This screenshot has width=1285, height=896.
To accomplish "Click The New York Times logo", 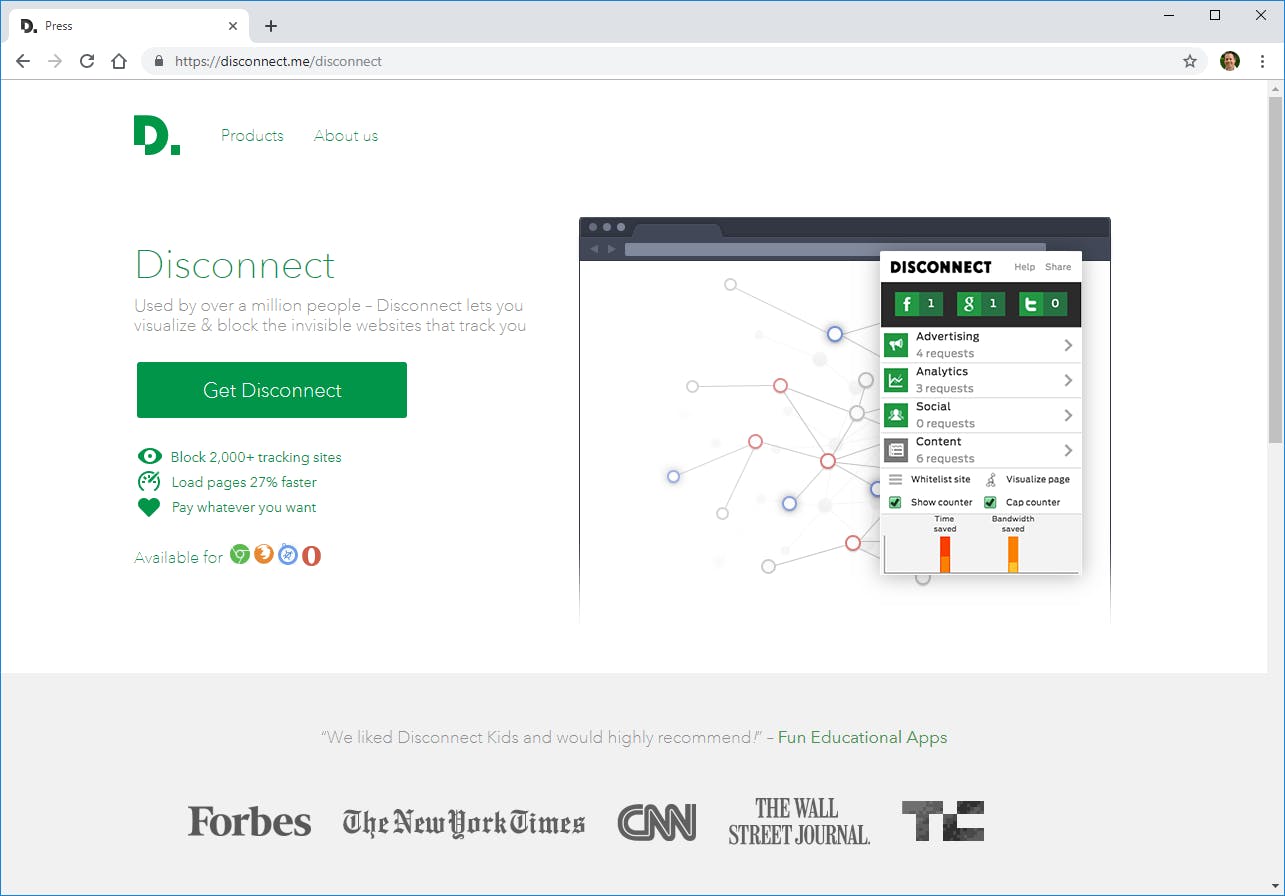I will [464, 823].
